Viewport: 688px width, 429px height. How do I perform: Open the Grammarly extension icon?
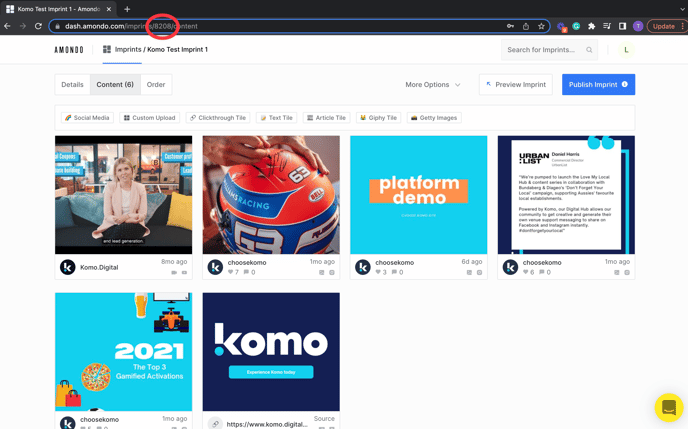pos(576,26)
